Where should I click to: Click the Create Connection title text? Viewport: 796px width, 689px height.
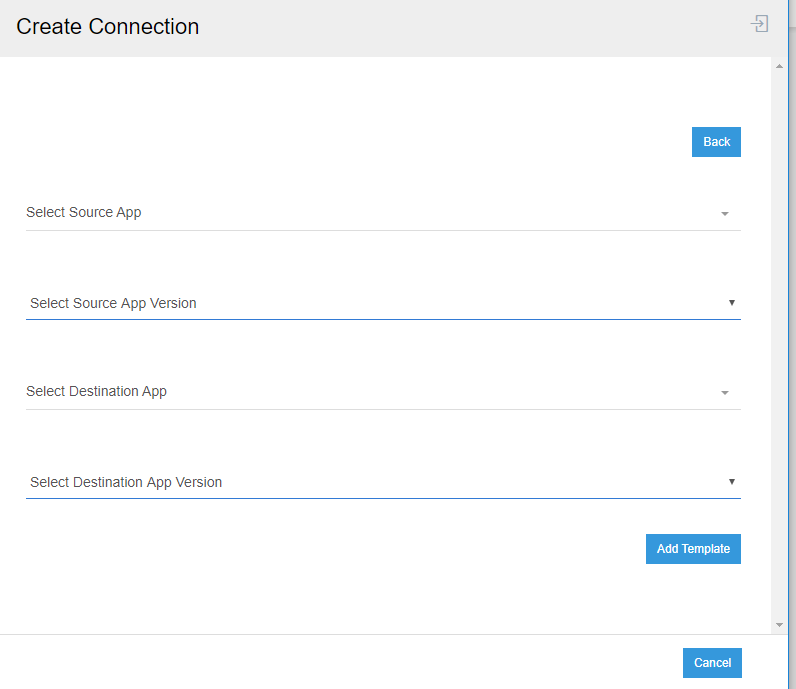[x=108, y=27]
